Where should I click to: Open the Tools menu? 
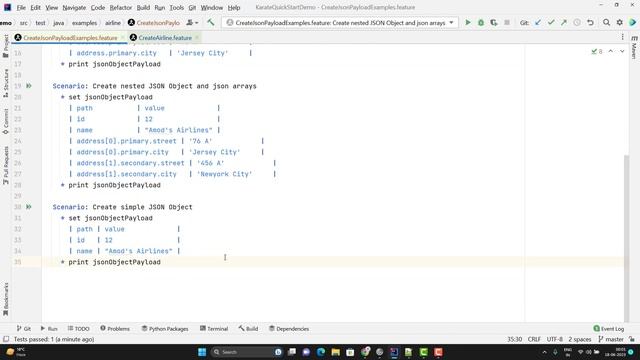coord(177,7)
